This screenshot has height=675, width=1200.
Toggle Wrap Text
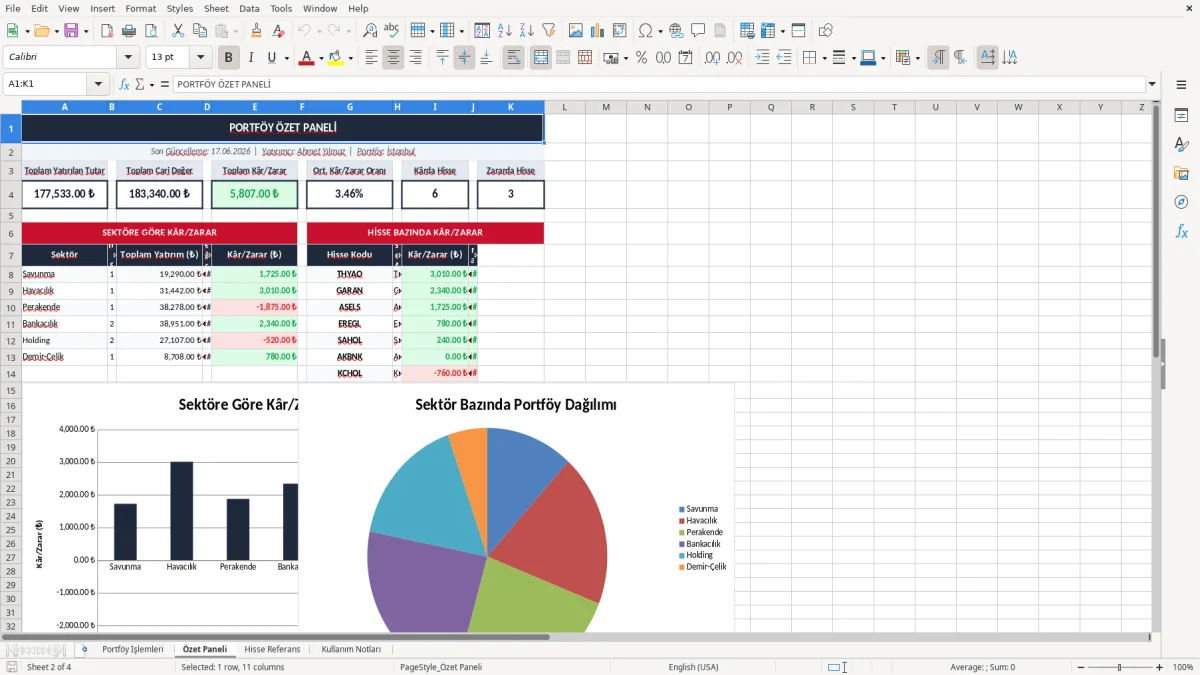(514, 58)
